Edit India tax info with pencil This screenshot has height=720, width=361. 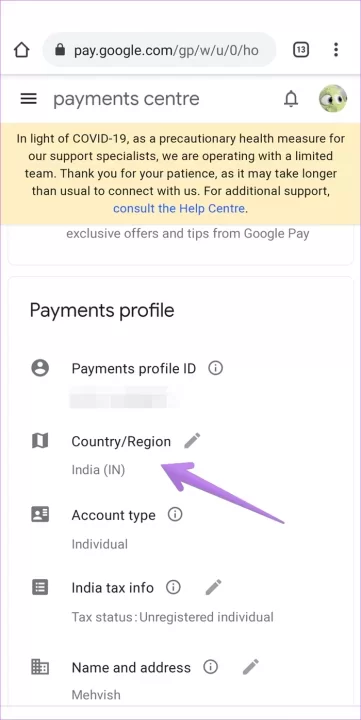213,587
